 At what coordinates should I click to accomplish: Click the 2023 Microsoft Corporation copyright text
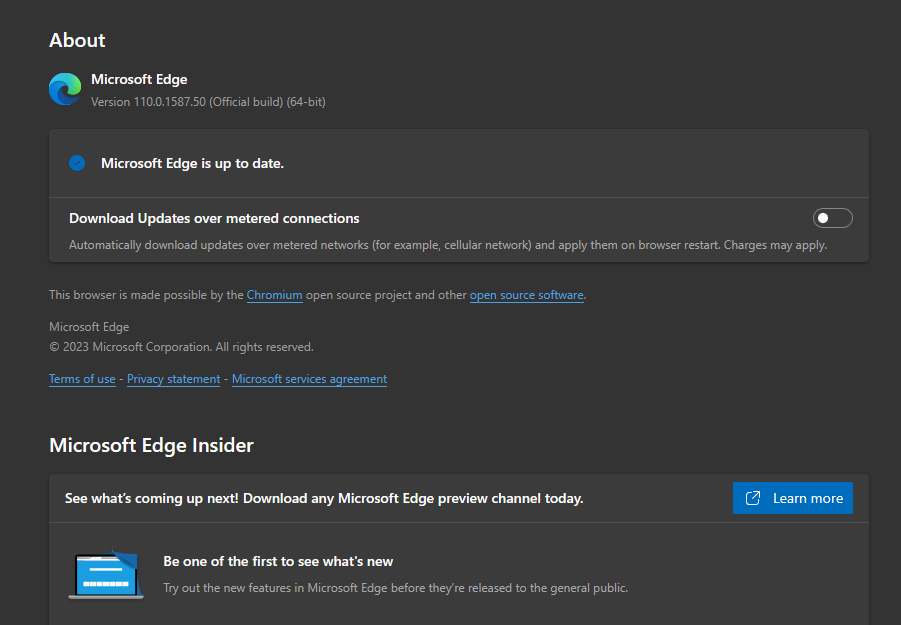click(x=181, y=347)
